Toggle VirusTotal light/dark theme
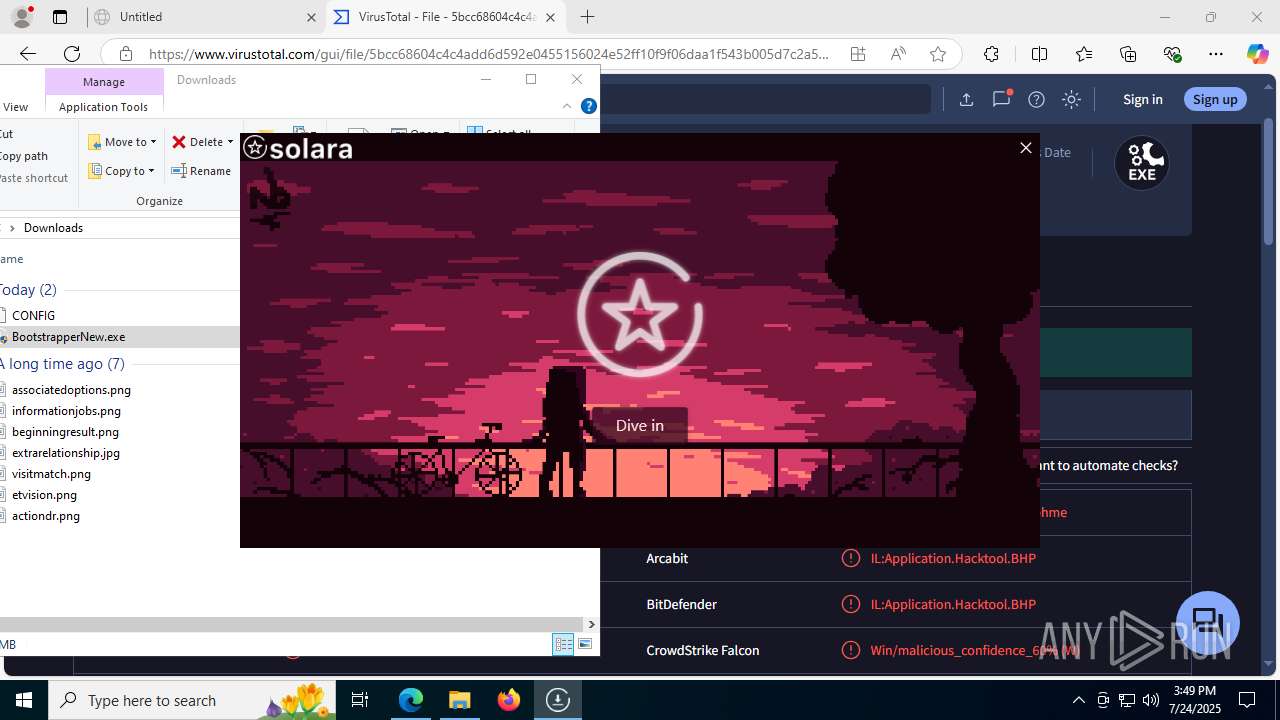The image size is (1280, 720). (1071, 99)
